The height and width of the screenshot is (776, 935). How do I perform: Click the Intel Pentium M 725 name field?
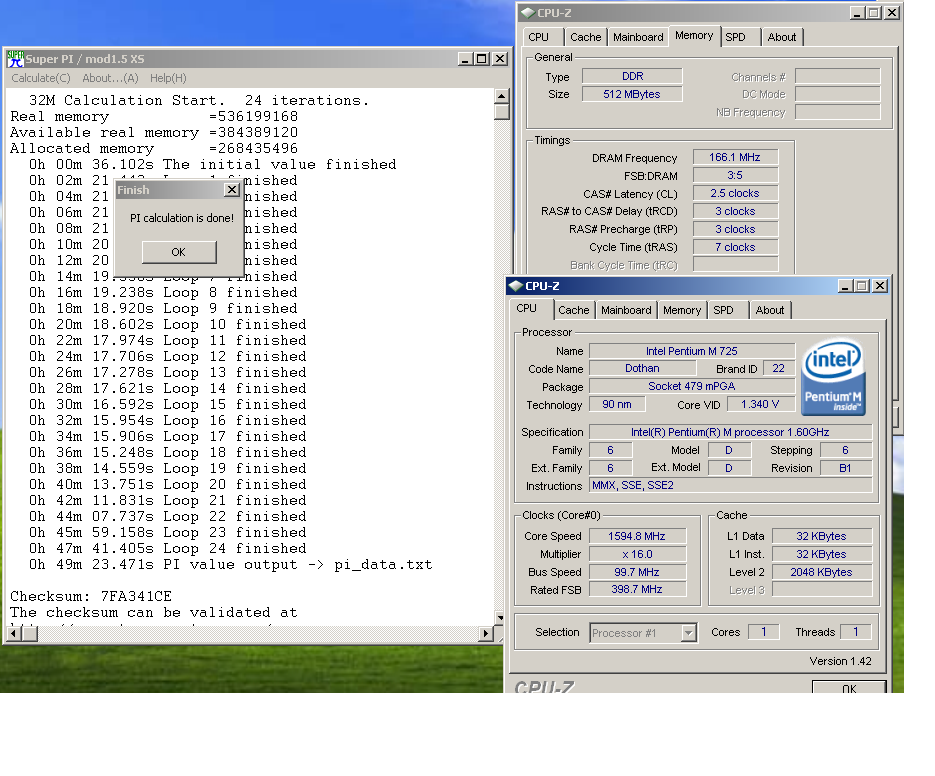coord(692,351)
